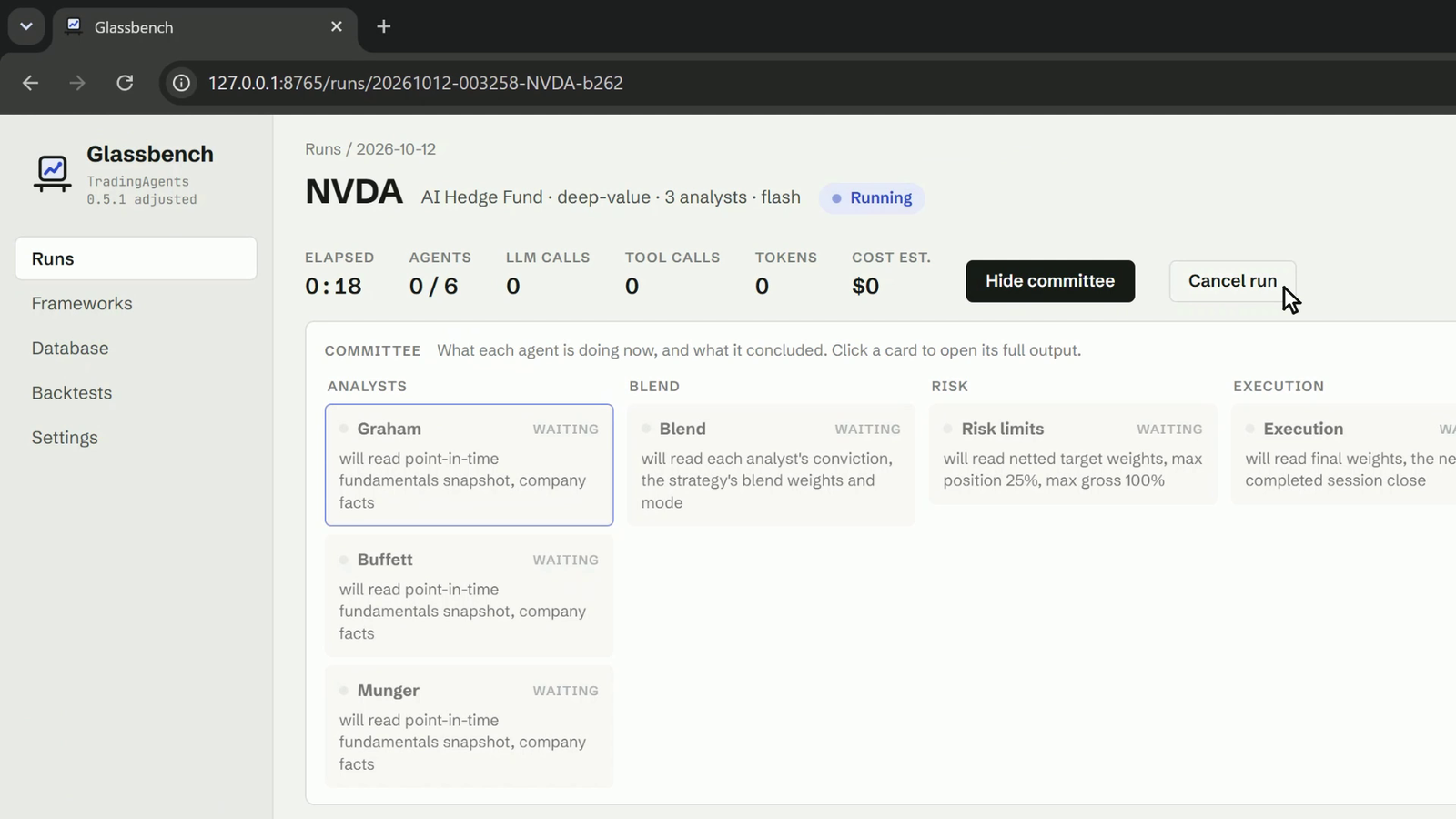Click the URL address bar field
This screenshot has width=1456, height=819.
pos(810,83)
